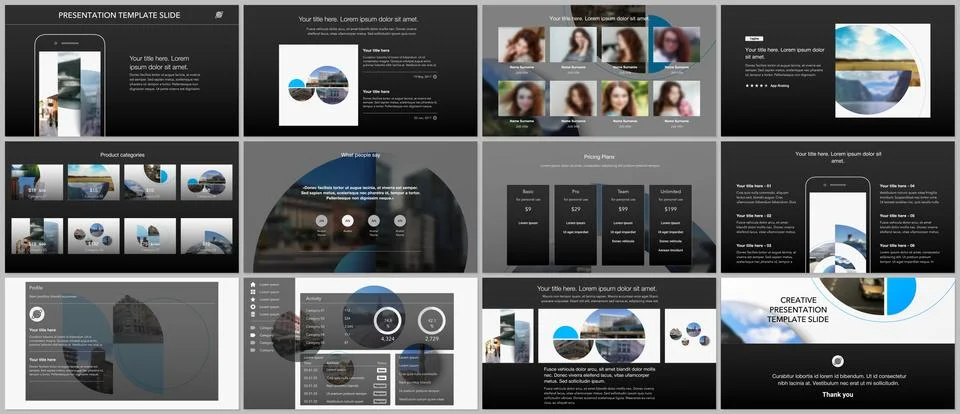The height and width of the screenshot is (414, 960).
Task: Click the What people say heading
Action: 360,155
